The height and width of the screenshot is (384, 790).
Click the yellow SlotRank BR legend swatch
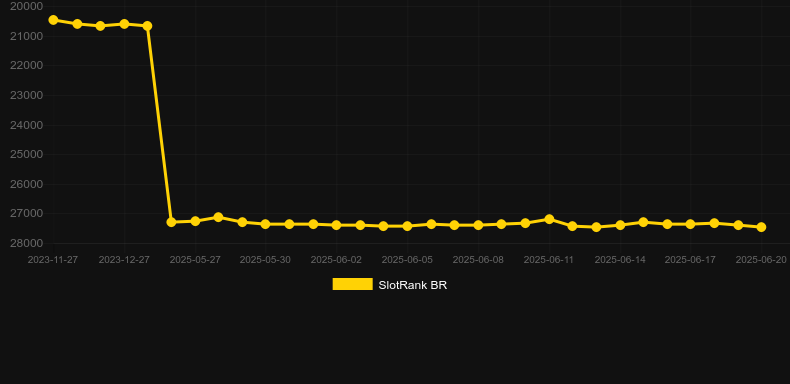pos(353,284)
